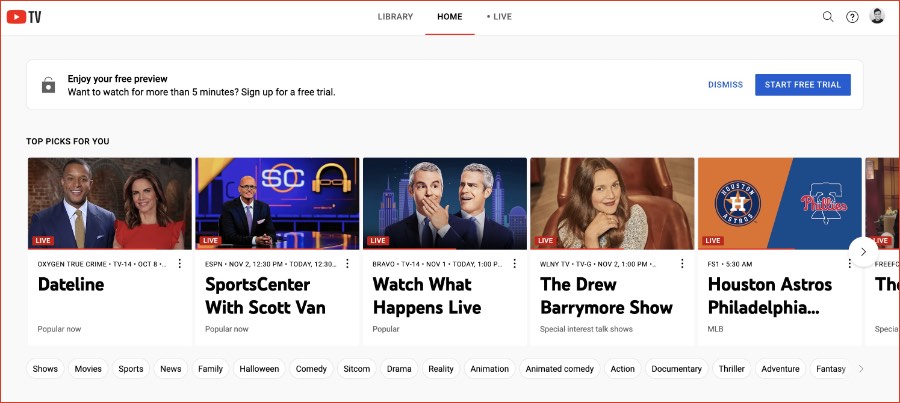This screenshot has height=403, width=900.
Task: Open the help question mark icon
Action: [x=852, y=17]
